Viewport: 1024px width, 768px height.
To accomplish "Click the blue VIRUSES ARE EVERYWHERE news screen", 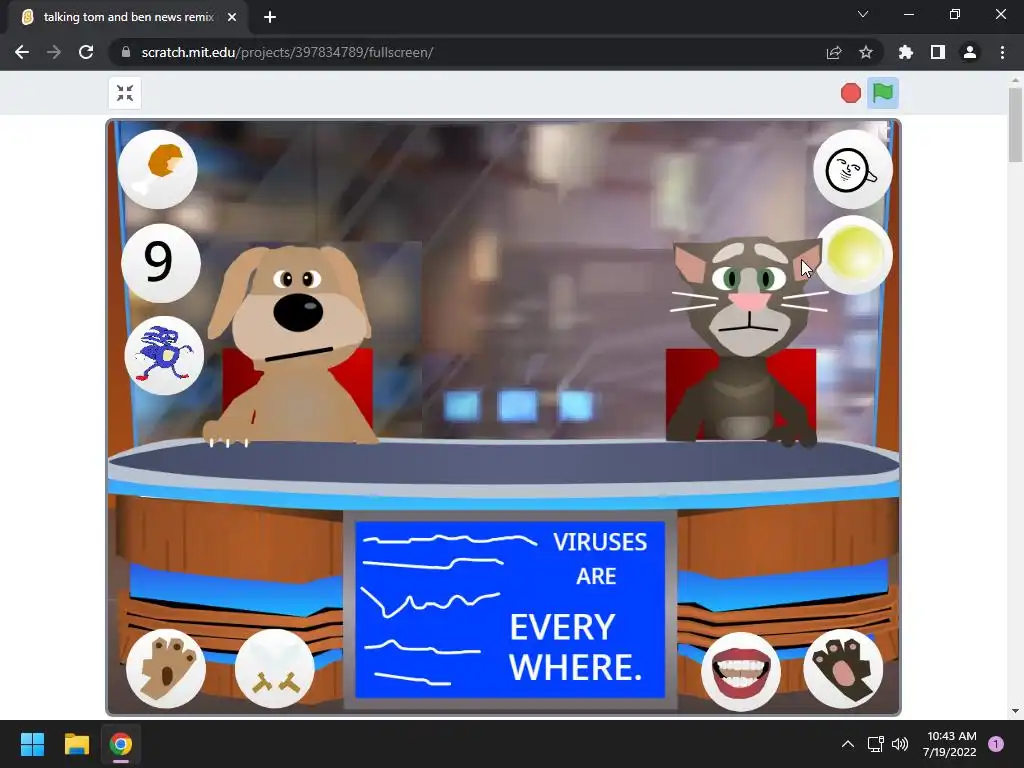I will 510,609.
